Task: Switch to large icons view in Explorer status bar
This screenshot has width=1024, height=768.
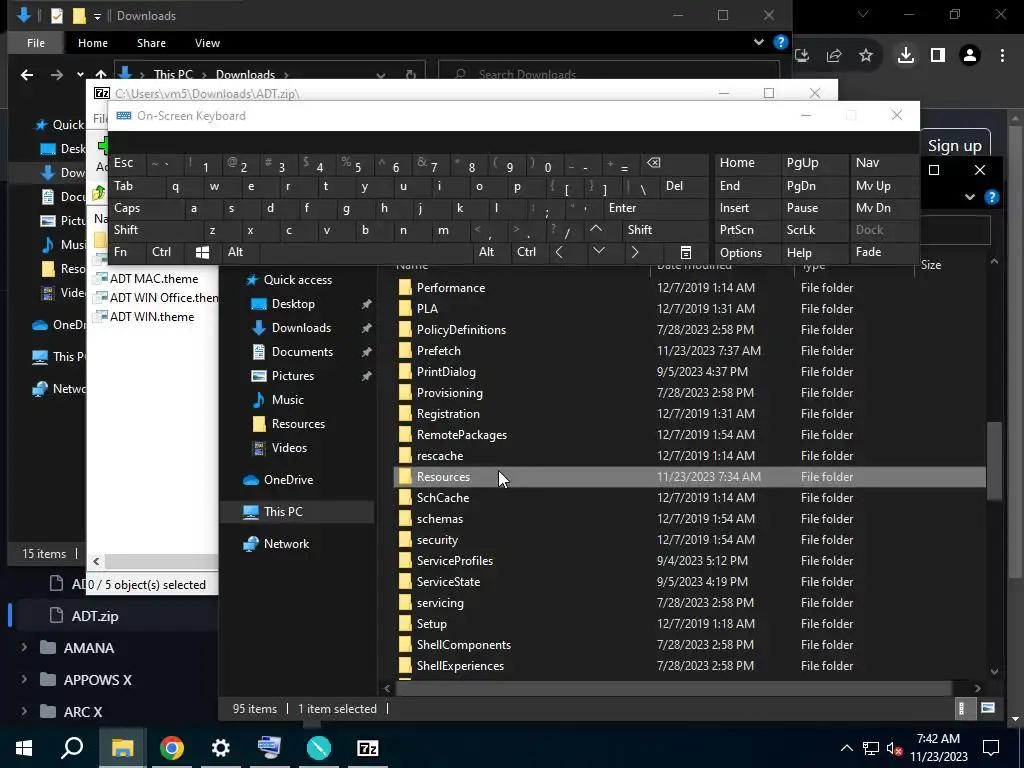Action: tap(988, 709)
